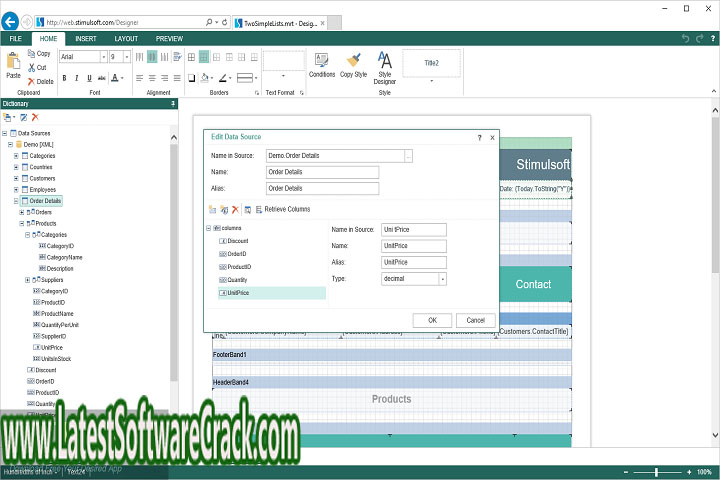
Task: Switch to the PREVIEW ribbon tab
Action: click(x=169, y=39)
